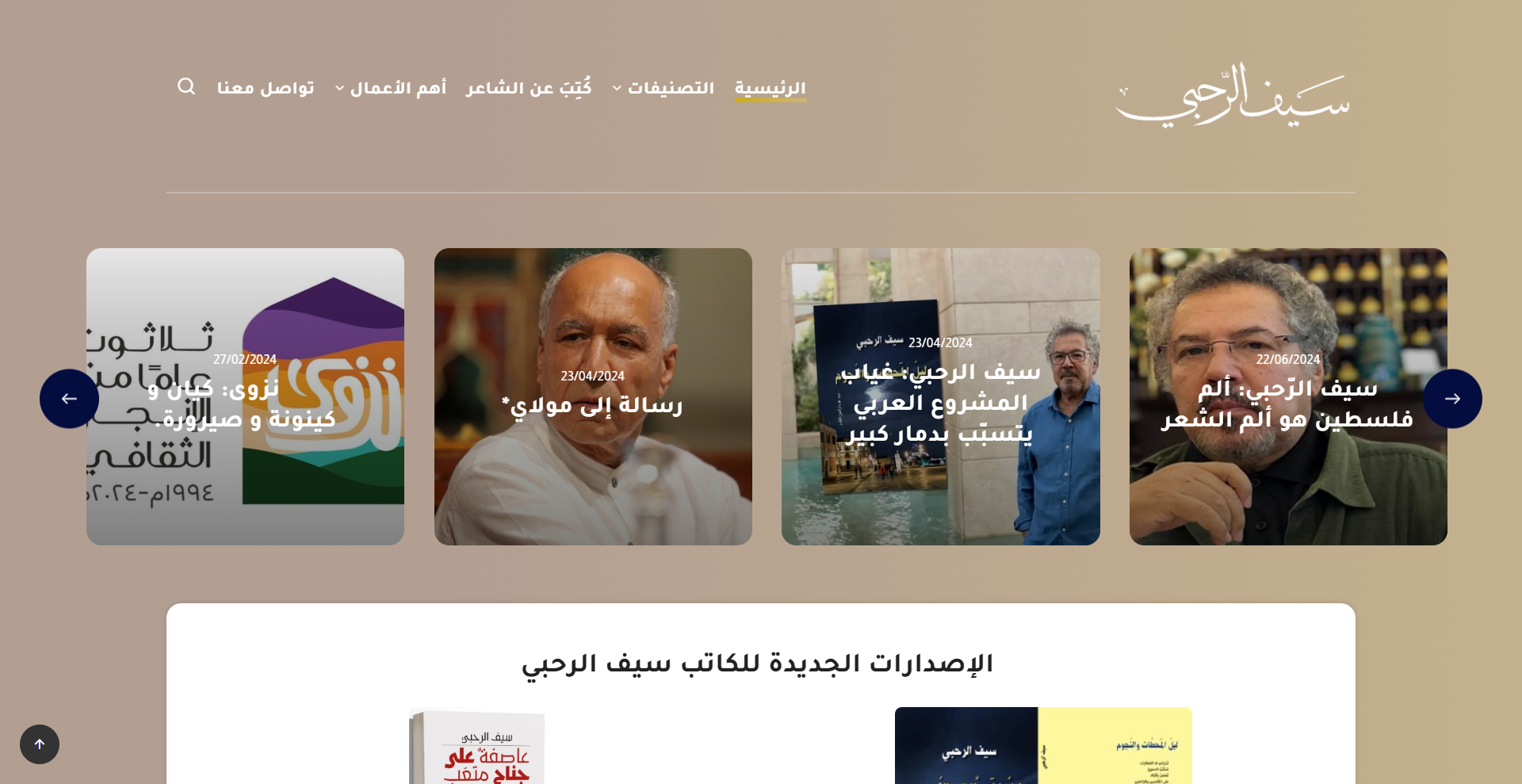
Task: Click the سيف الرحبي calligraphy logo
Action: 1233,95
